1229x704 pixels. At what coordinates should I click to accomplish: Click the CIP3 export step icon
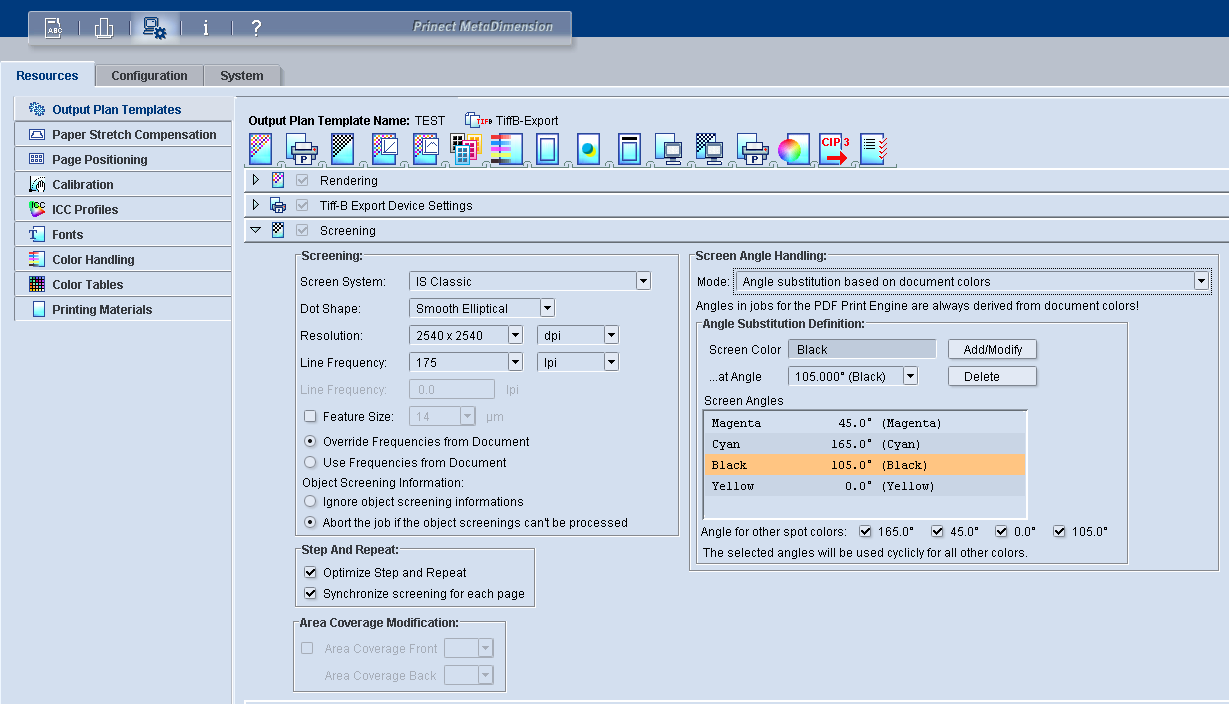[x=833, y=148]
